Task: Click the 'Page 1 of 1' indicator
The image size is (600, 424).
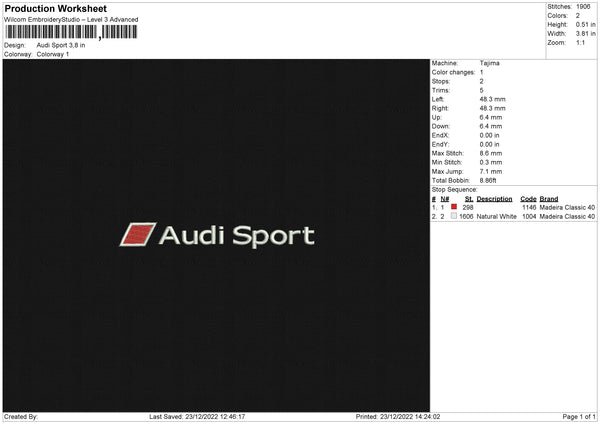Action: [579, 417]
